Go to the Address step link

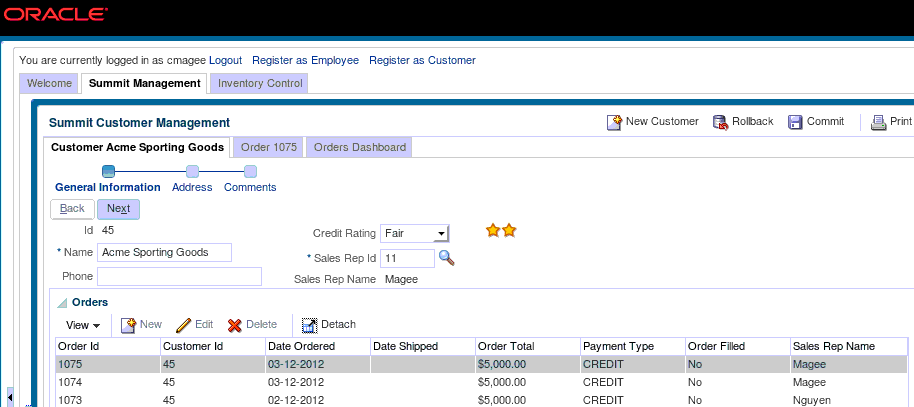click(192, 187)
